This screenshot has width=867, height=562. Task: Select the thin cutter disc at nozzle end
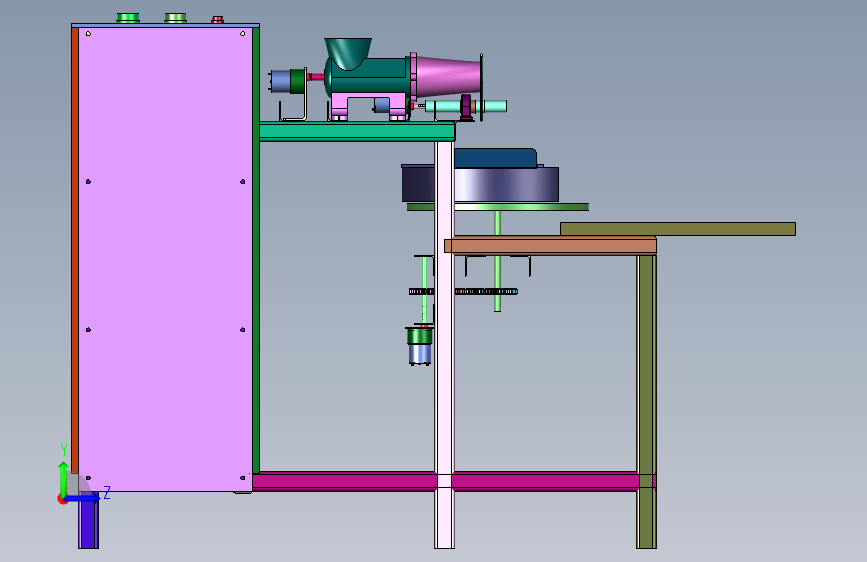482,87
